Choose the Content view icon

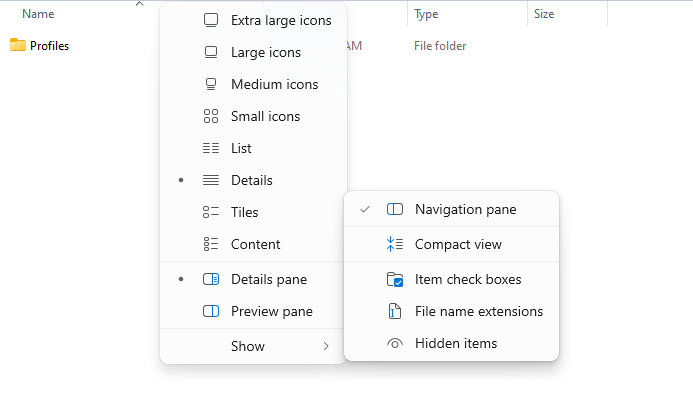(211, 244)
